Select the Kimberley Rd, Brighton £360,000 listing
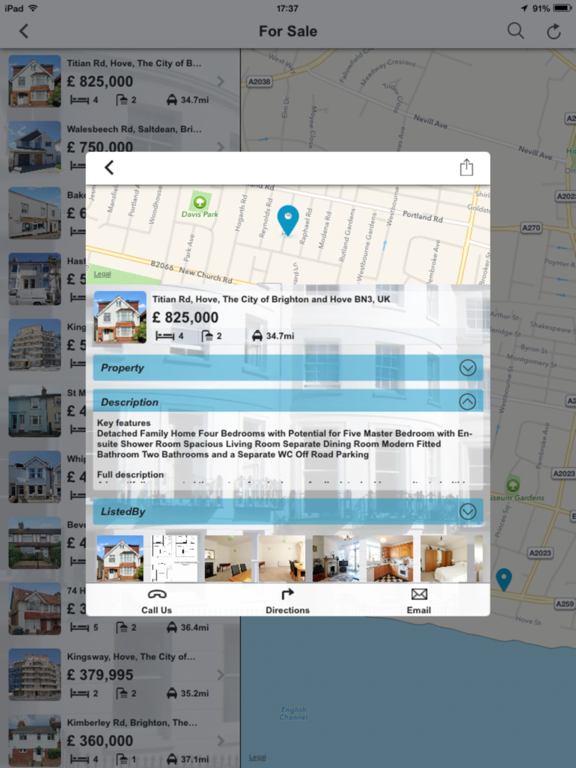Viewport: 576px width, 768px height. point(120,741)
